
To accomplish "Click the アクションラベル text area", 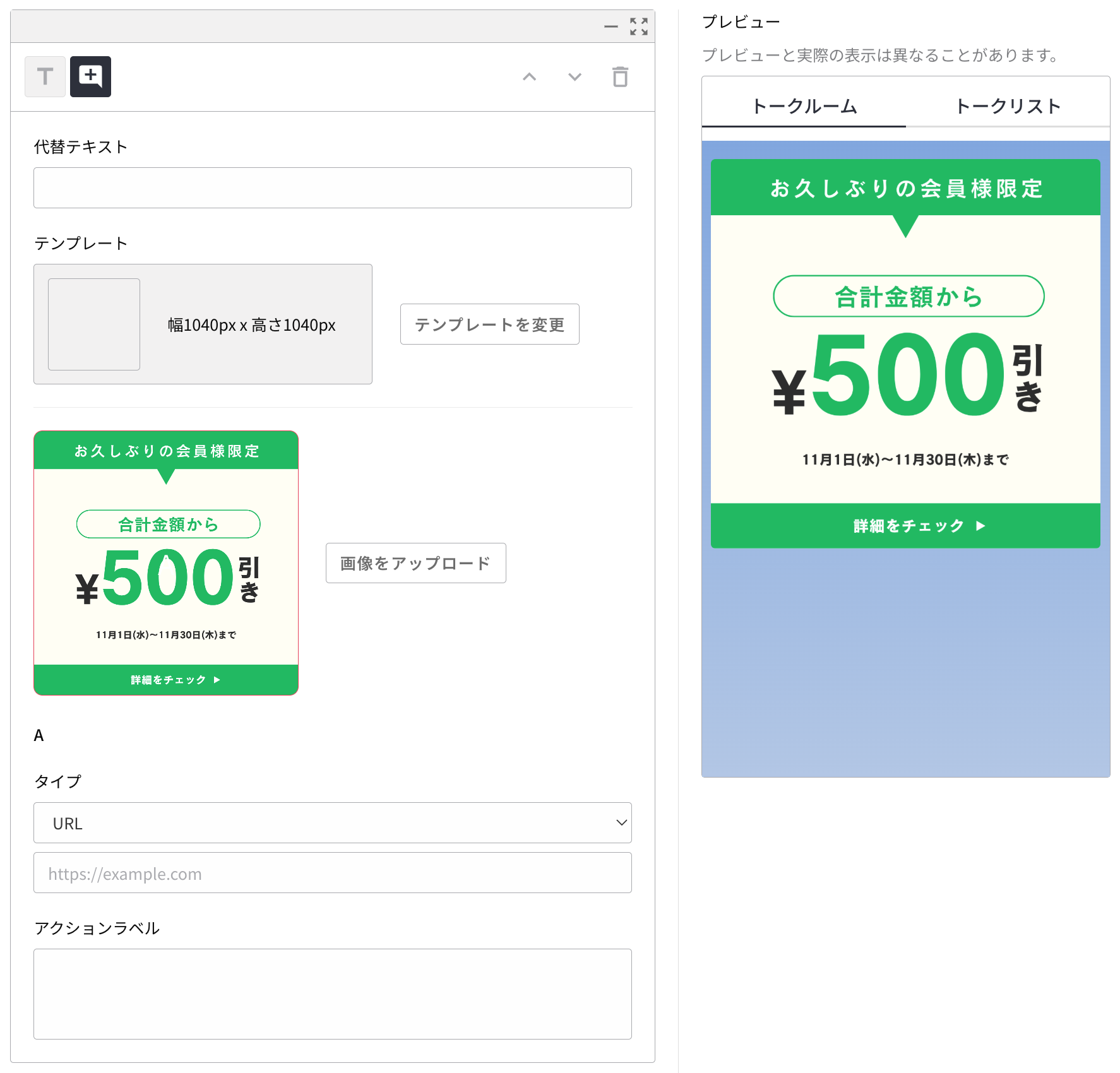I will tap(332, 993).
